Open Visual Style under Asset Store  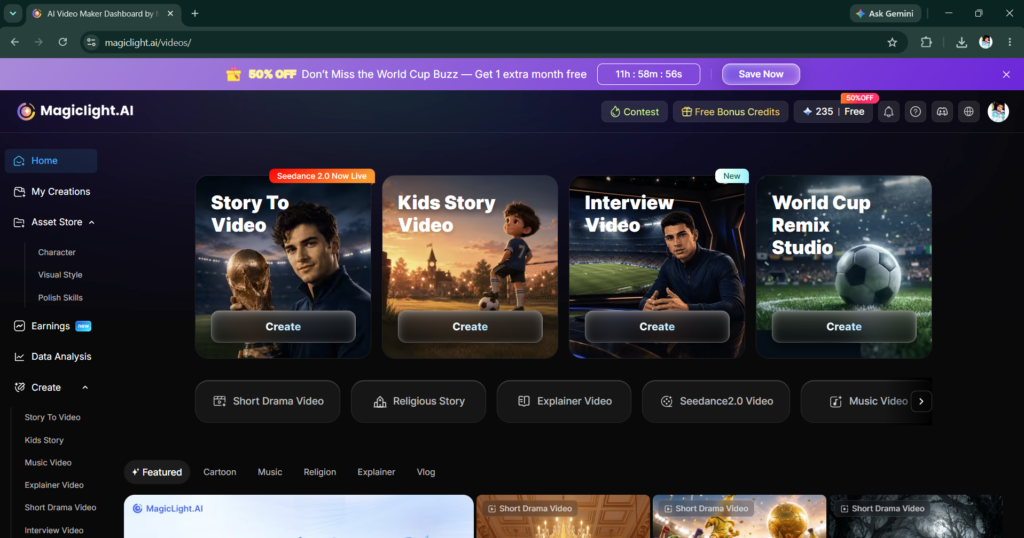tap(60, 275)
